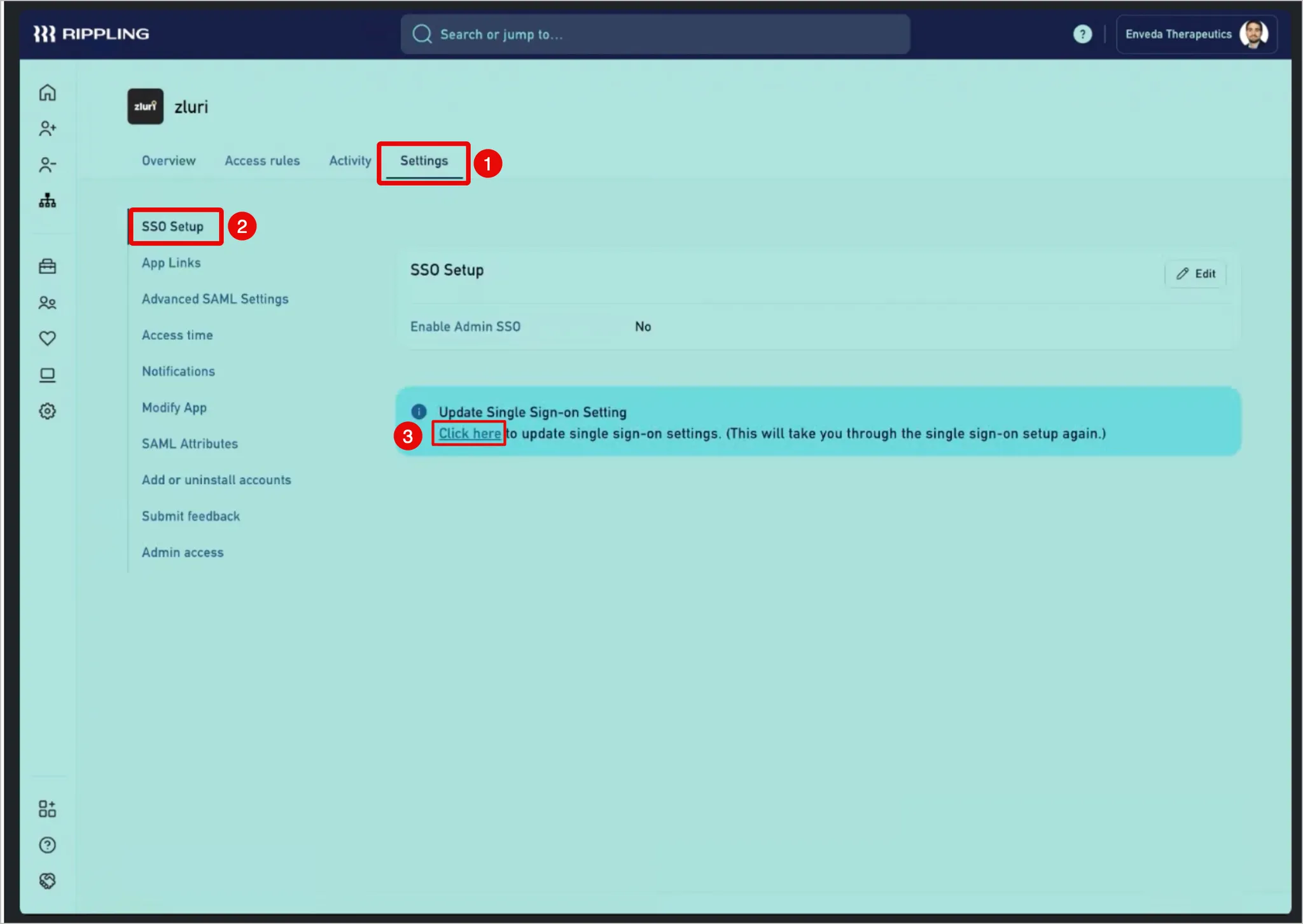Click the 'No' value for Admin SSO

pyautogui.click(x=643, y=327)
